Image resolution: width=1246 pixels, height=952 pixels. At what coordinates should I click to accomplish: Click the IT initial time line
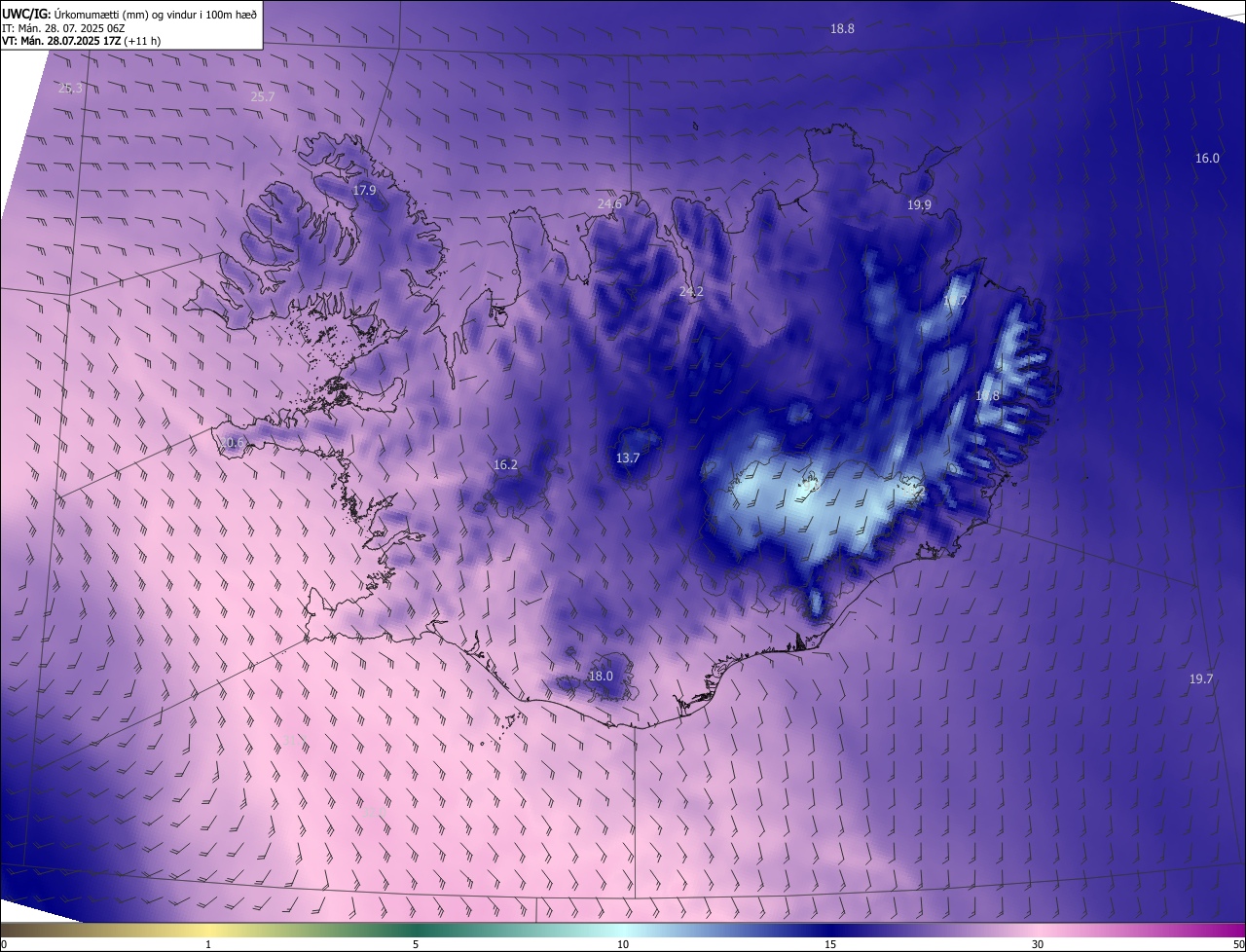pyautogui.click(x=63, y=27)
